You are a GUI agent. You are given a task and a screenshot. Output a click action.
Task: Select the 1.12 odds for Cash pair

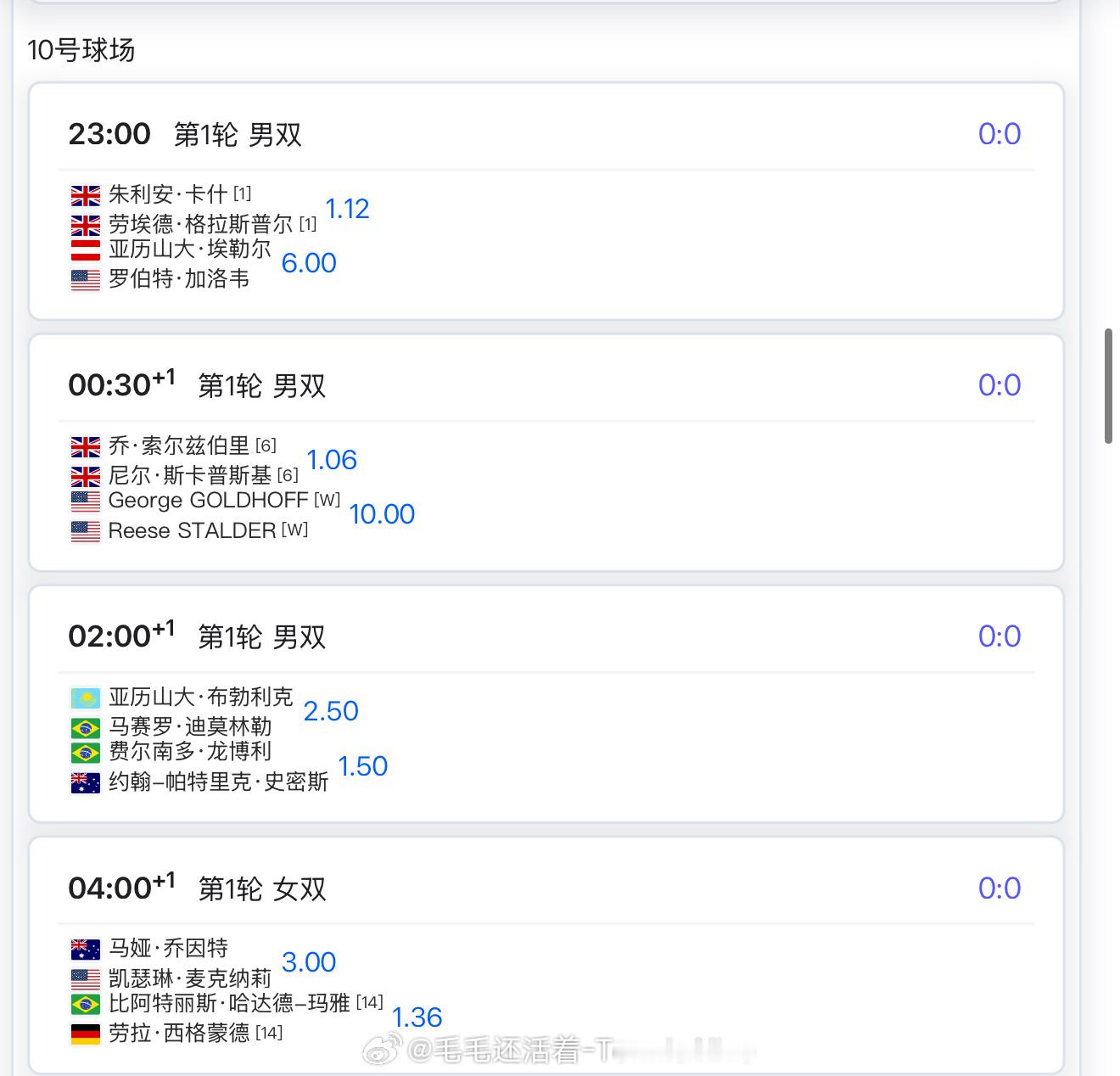click(x=348, y=209)
